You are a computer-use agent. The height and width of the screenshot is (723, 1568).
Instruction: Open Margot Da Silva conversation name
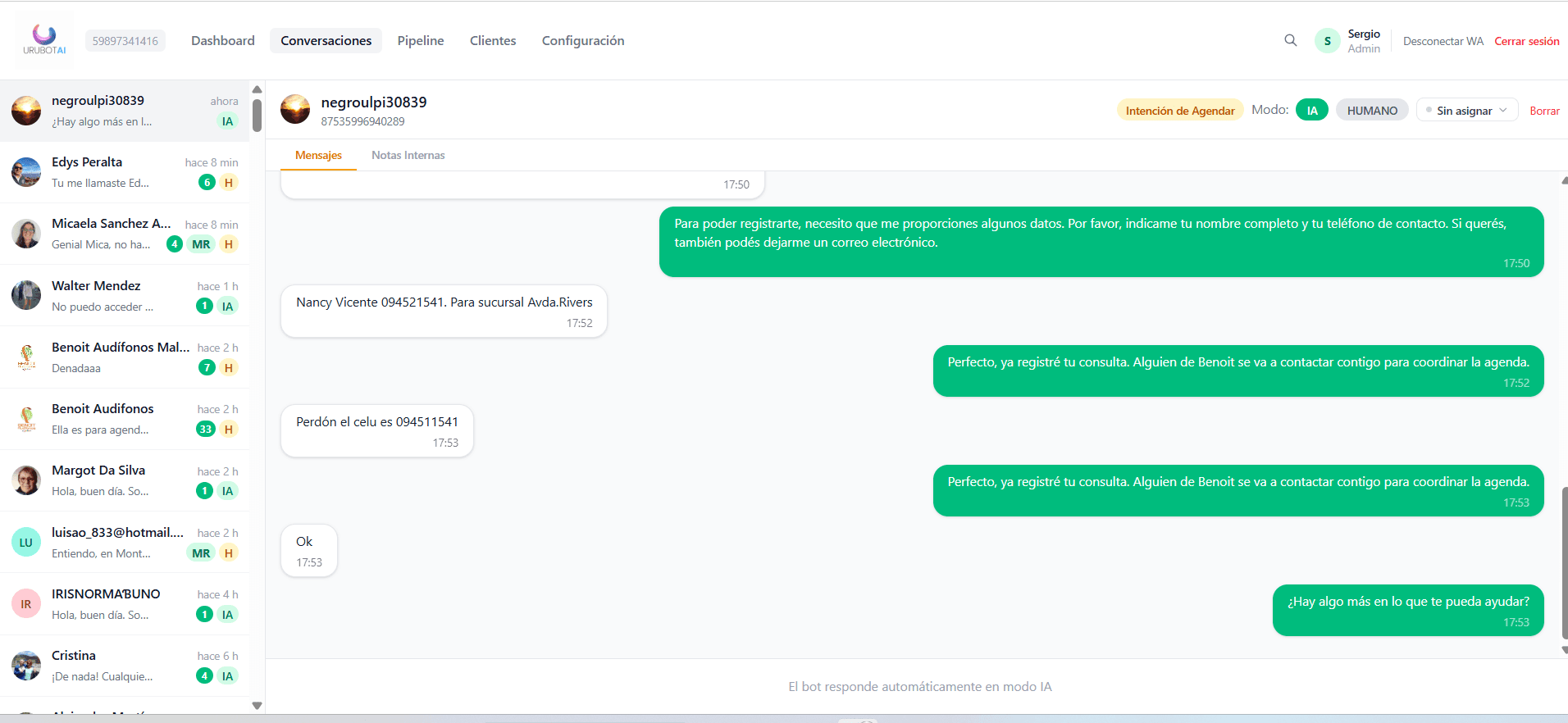pyautogui.click(x=98, y=470)
